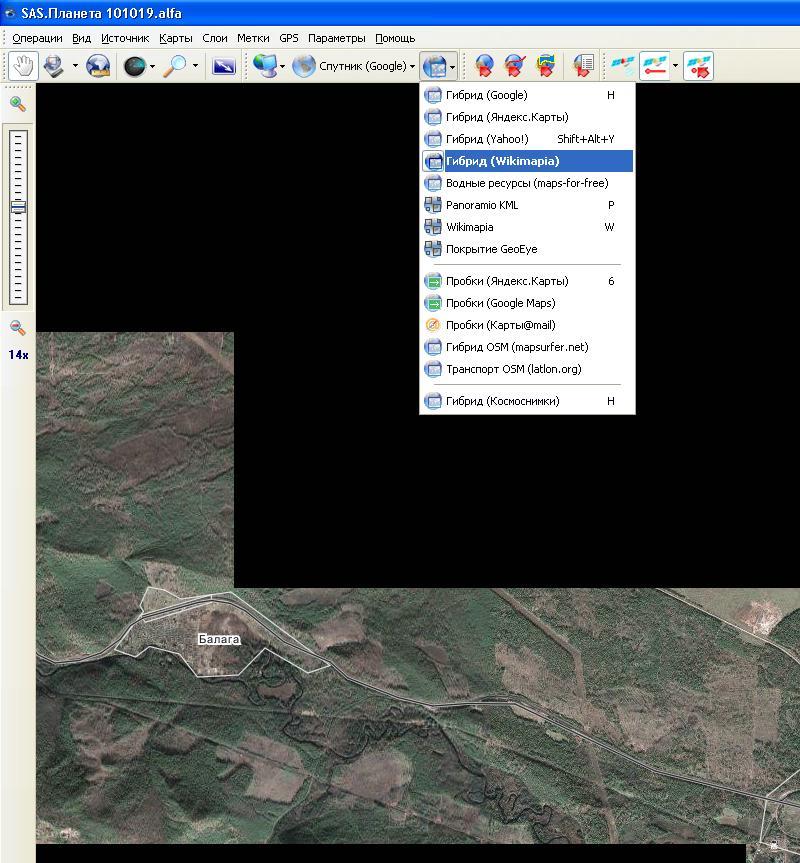
Task: Expand the dropdown arrow beside magnifier search
Action: 195,66
